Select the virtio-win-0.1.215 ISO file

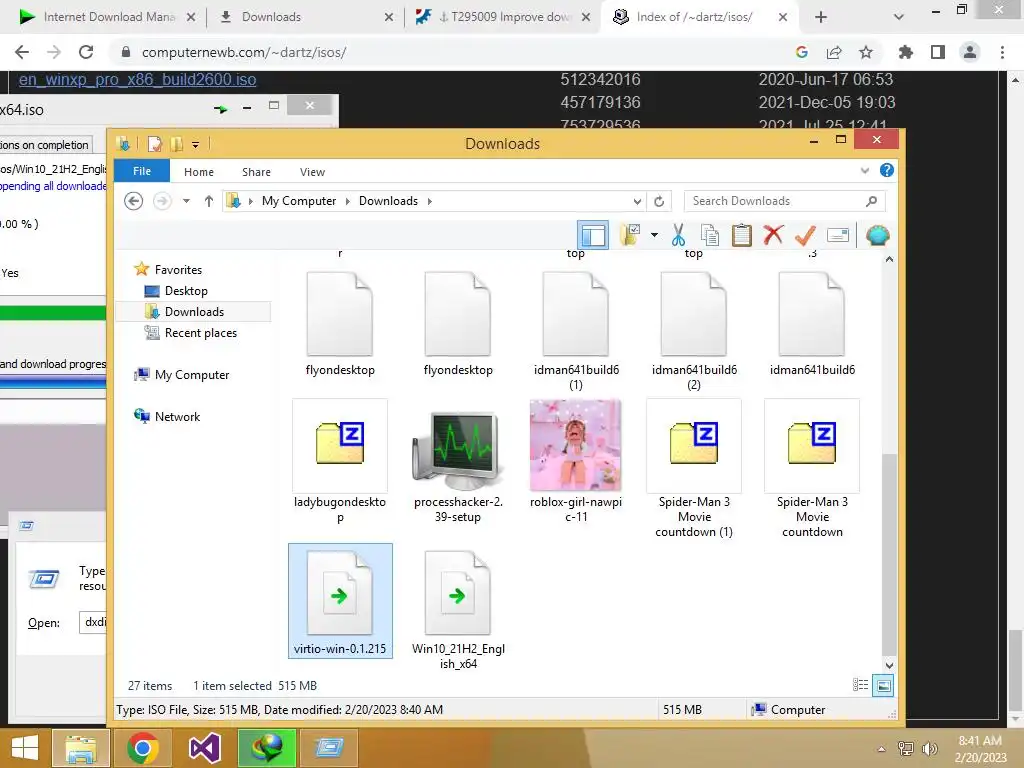(x=340, y=601)
